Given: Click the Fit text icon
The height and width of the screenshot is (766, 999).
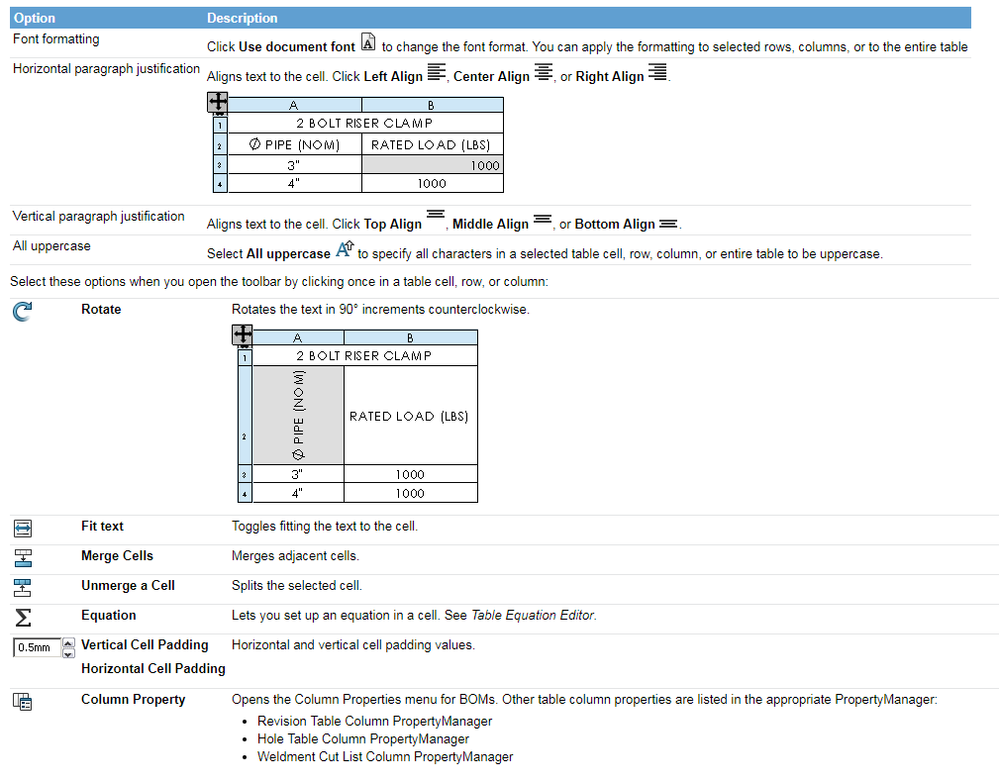Looking at the screenshot, I should (23, 528).
